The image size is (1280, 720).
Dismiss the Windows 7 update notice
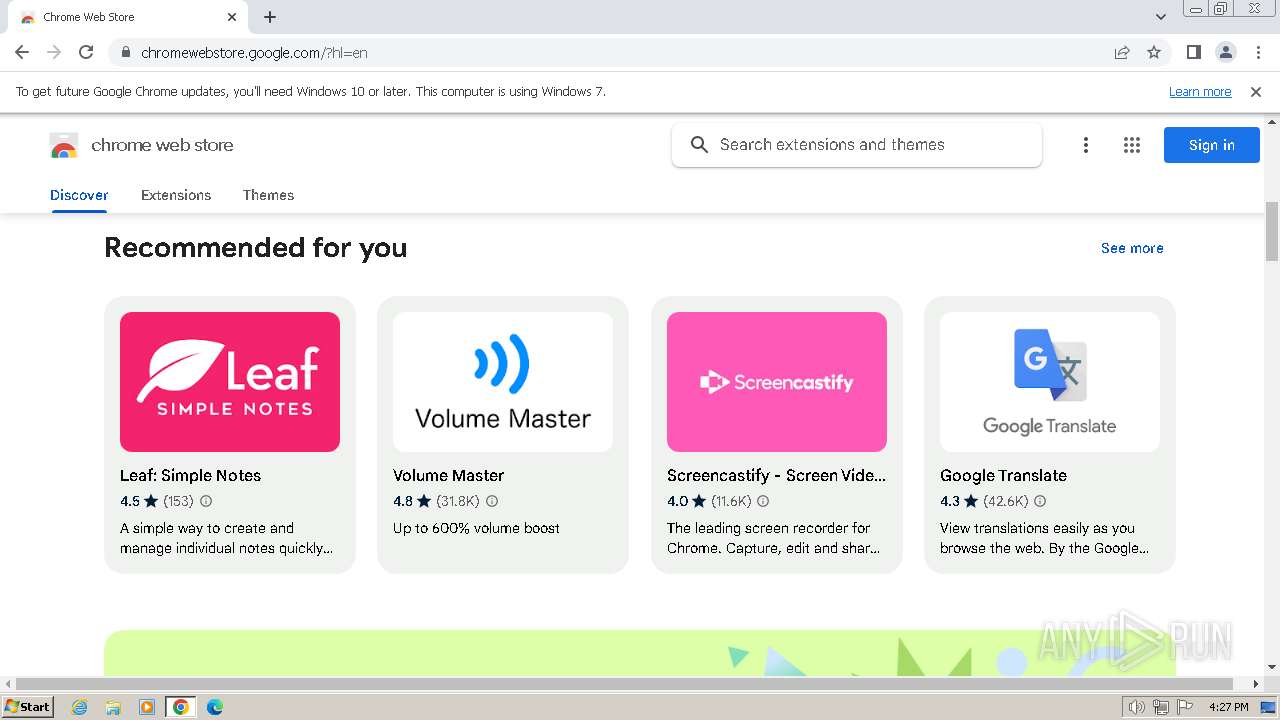(1256, 91)
